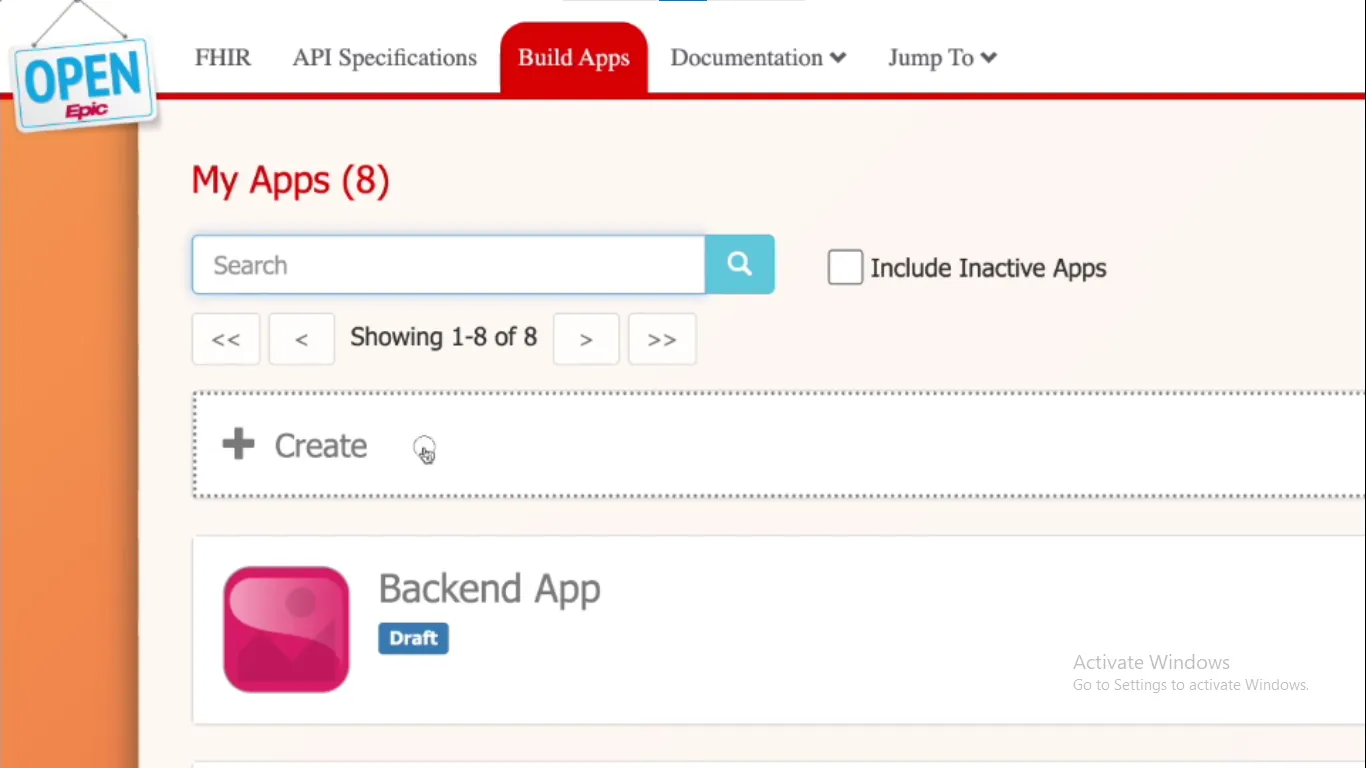Switch to the Build Apps tab
The height and width of the screenshot is (768, 1366).
tap(573, 57)
